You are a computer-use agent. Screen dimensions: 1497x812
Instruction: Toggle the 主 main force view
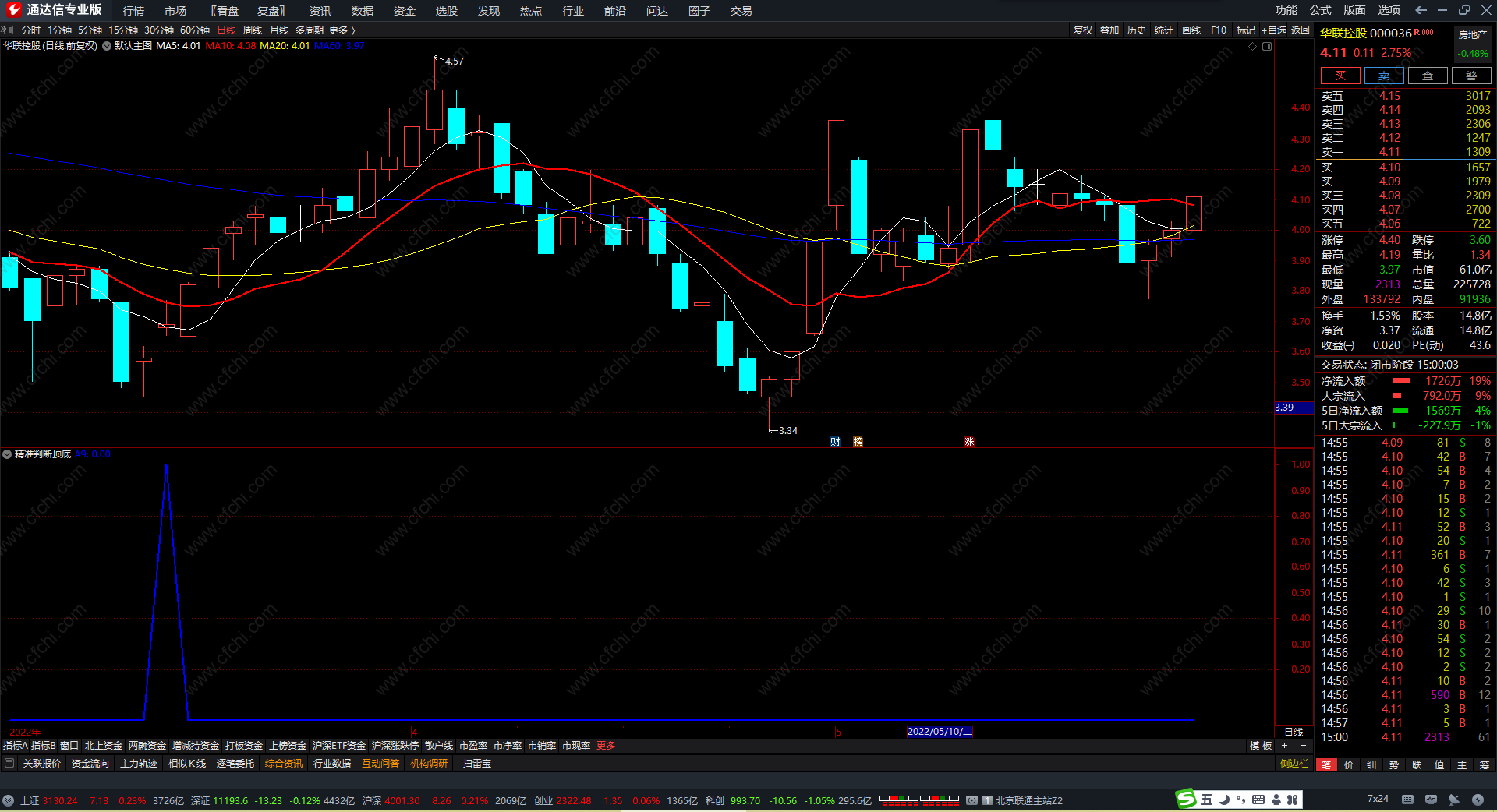pyautogui.click(x=1462, y=765)
